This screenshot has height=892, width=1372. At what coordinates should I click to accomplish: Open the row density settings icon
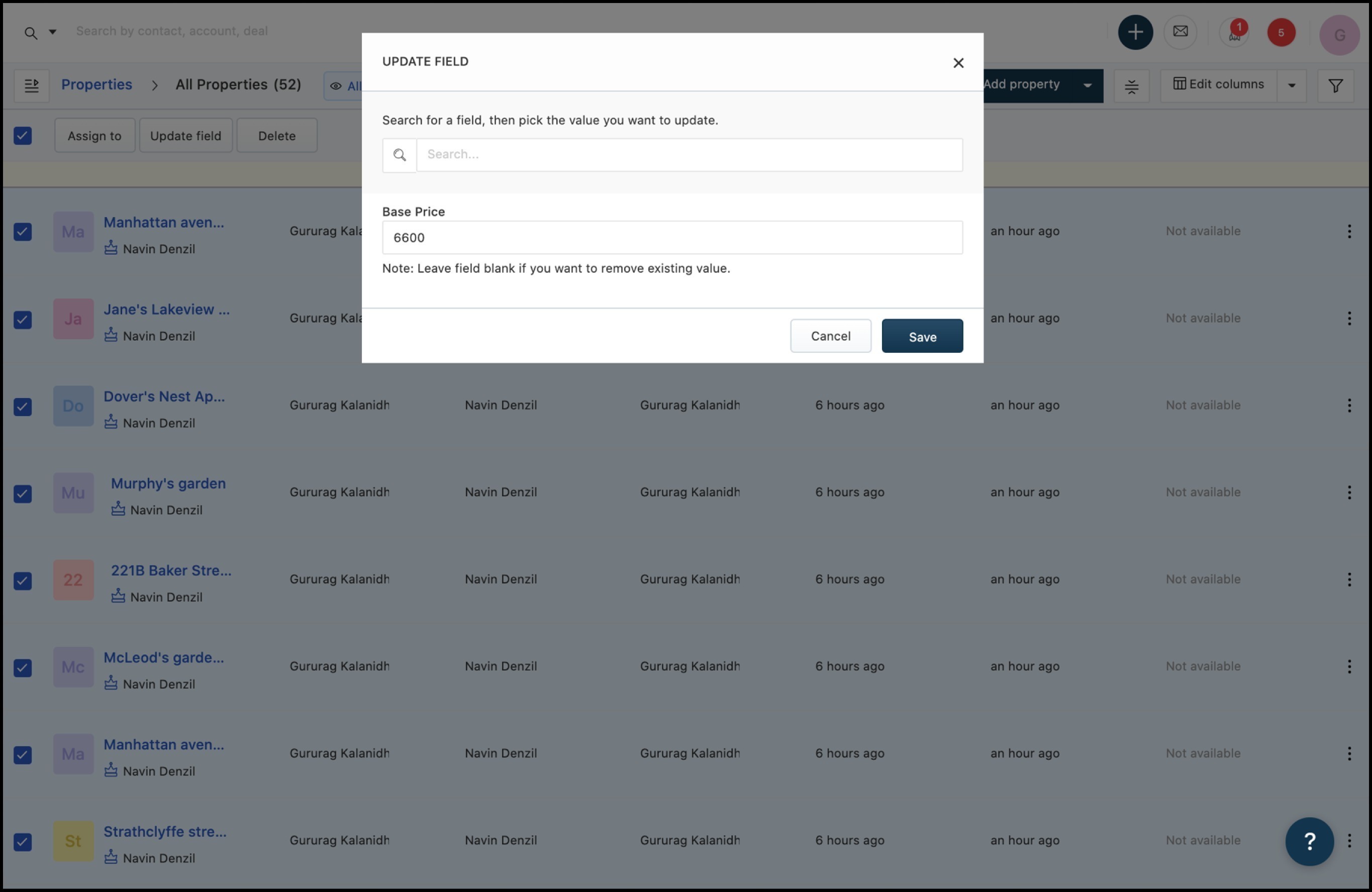(1131, 86)
